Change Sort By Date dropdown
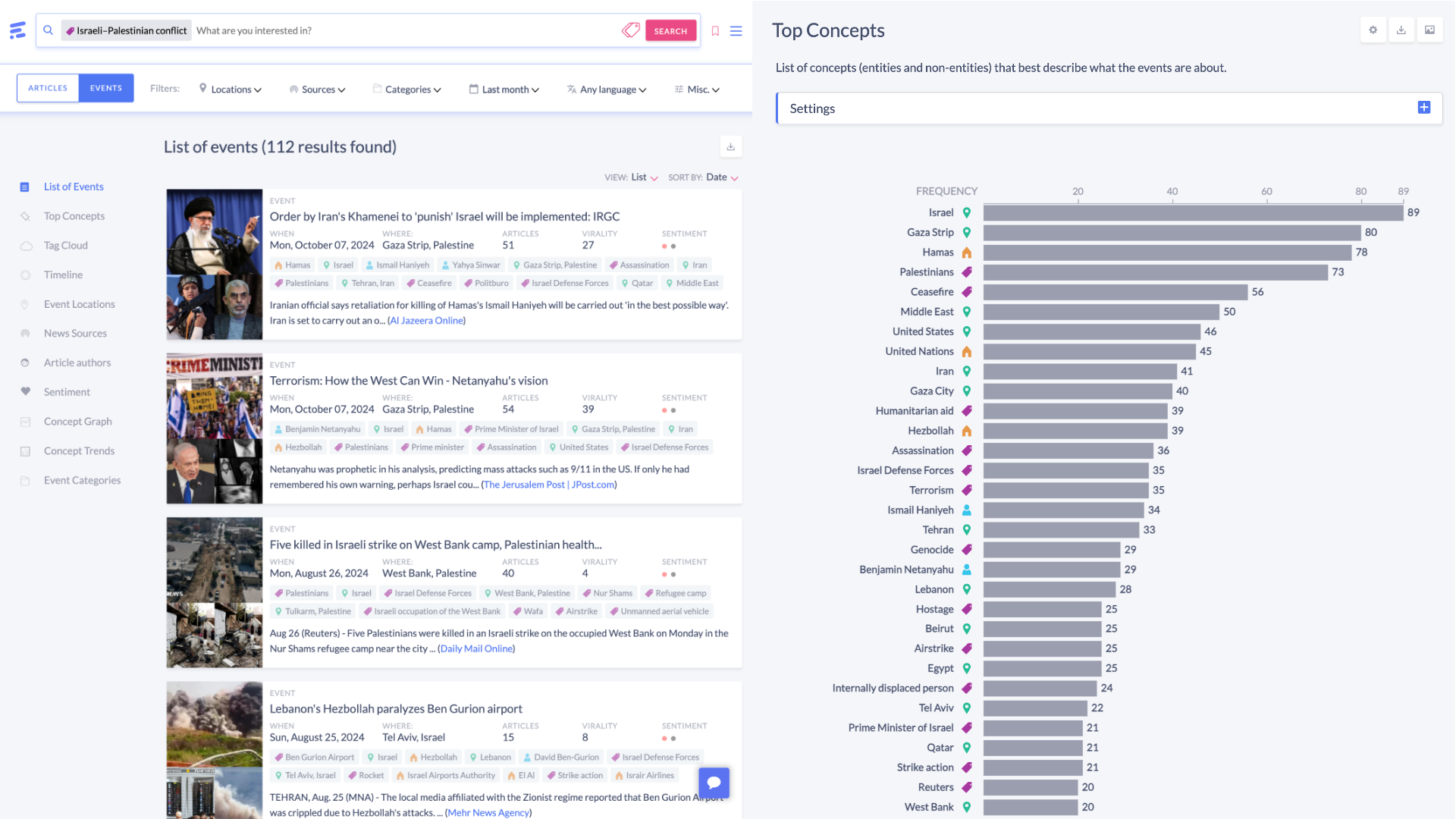The width and height of the screenshot is (1456, 819). (x=721, y=177)
